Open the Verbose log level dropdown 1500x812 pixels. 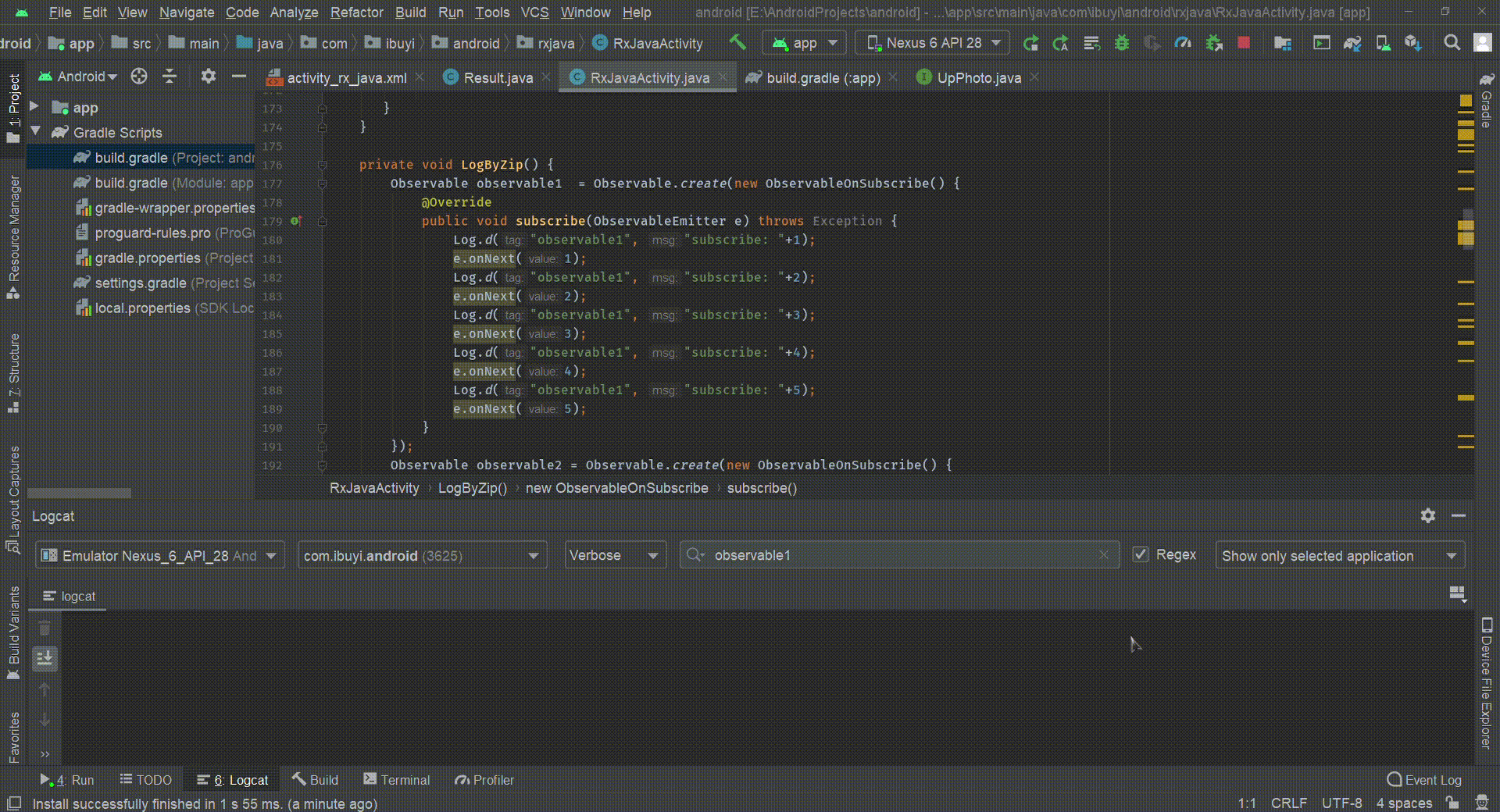[615, 555]
